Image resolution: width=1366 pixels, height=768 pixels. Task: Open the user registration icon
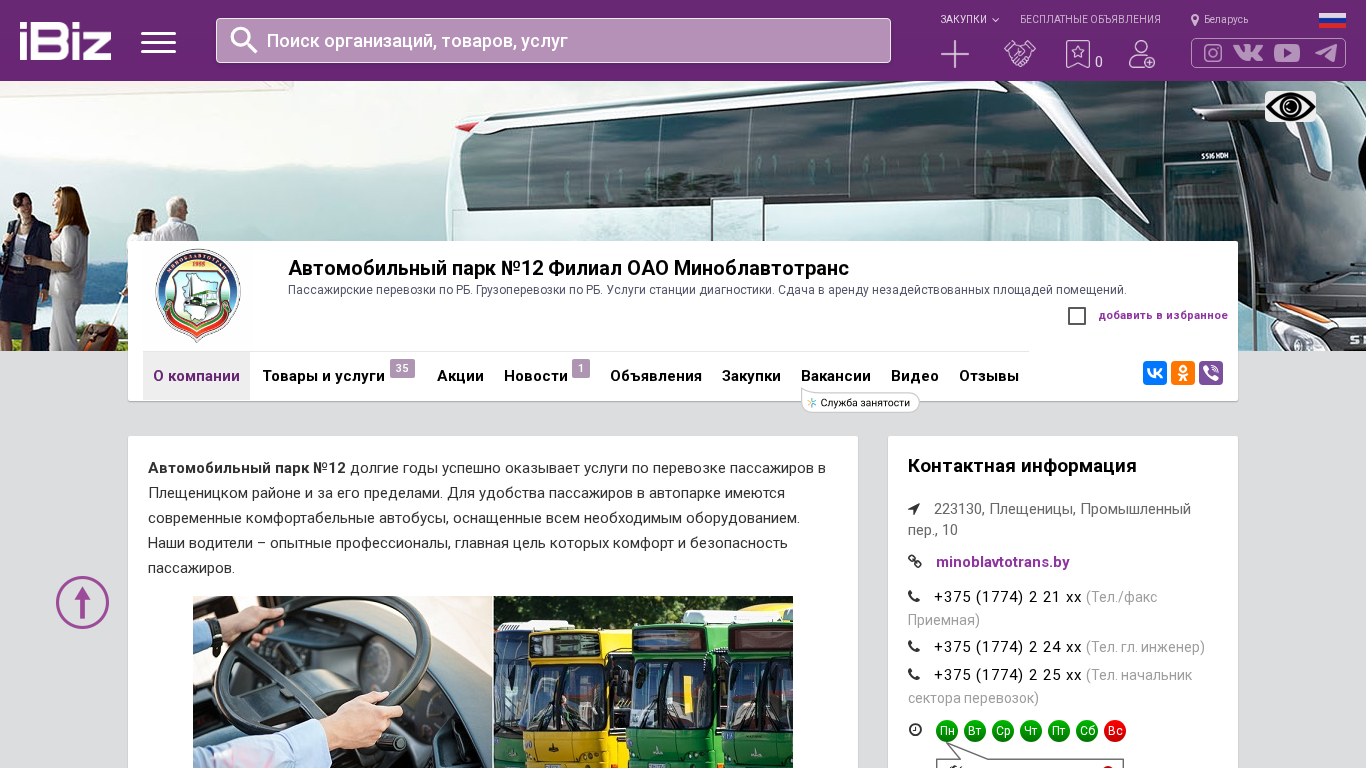1142,54
